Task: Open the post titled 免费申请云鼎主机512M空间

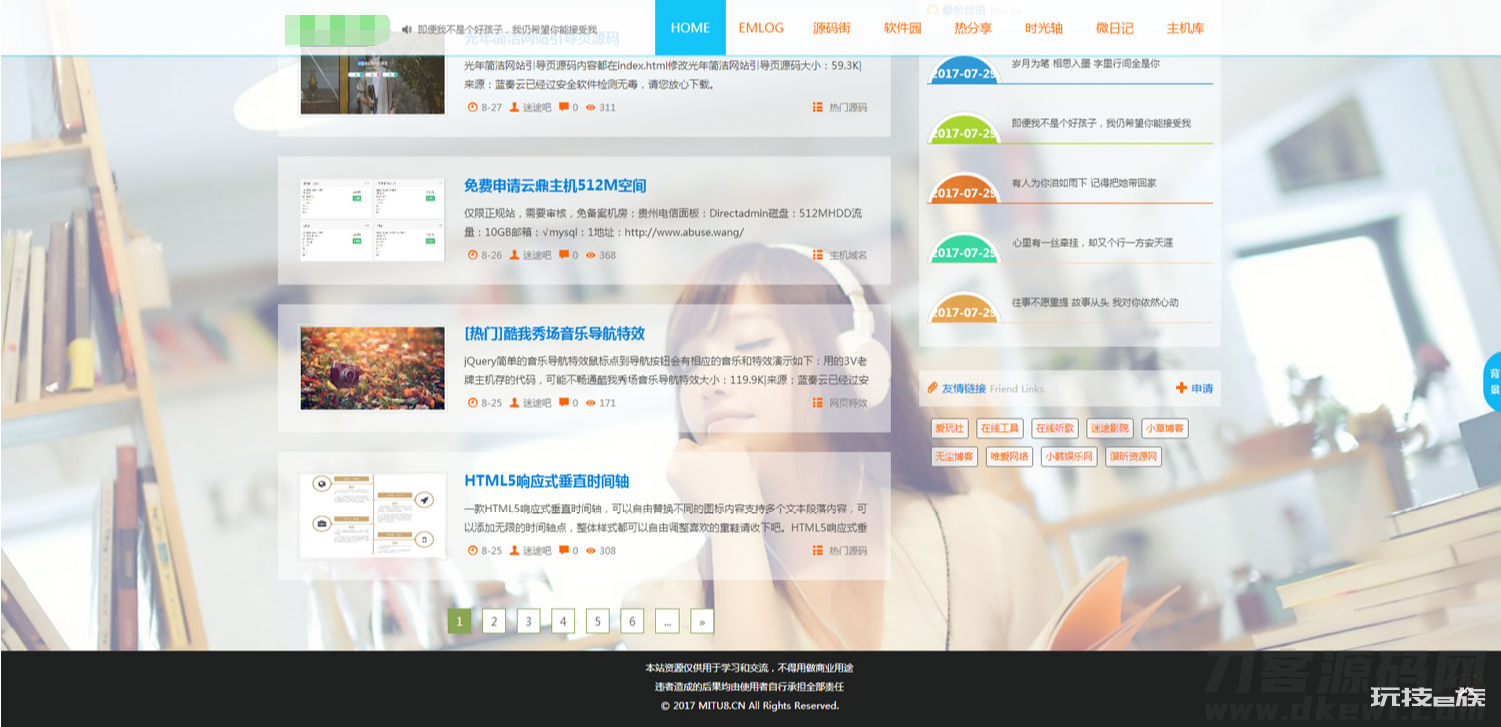Action: tap(555, 185)
